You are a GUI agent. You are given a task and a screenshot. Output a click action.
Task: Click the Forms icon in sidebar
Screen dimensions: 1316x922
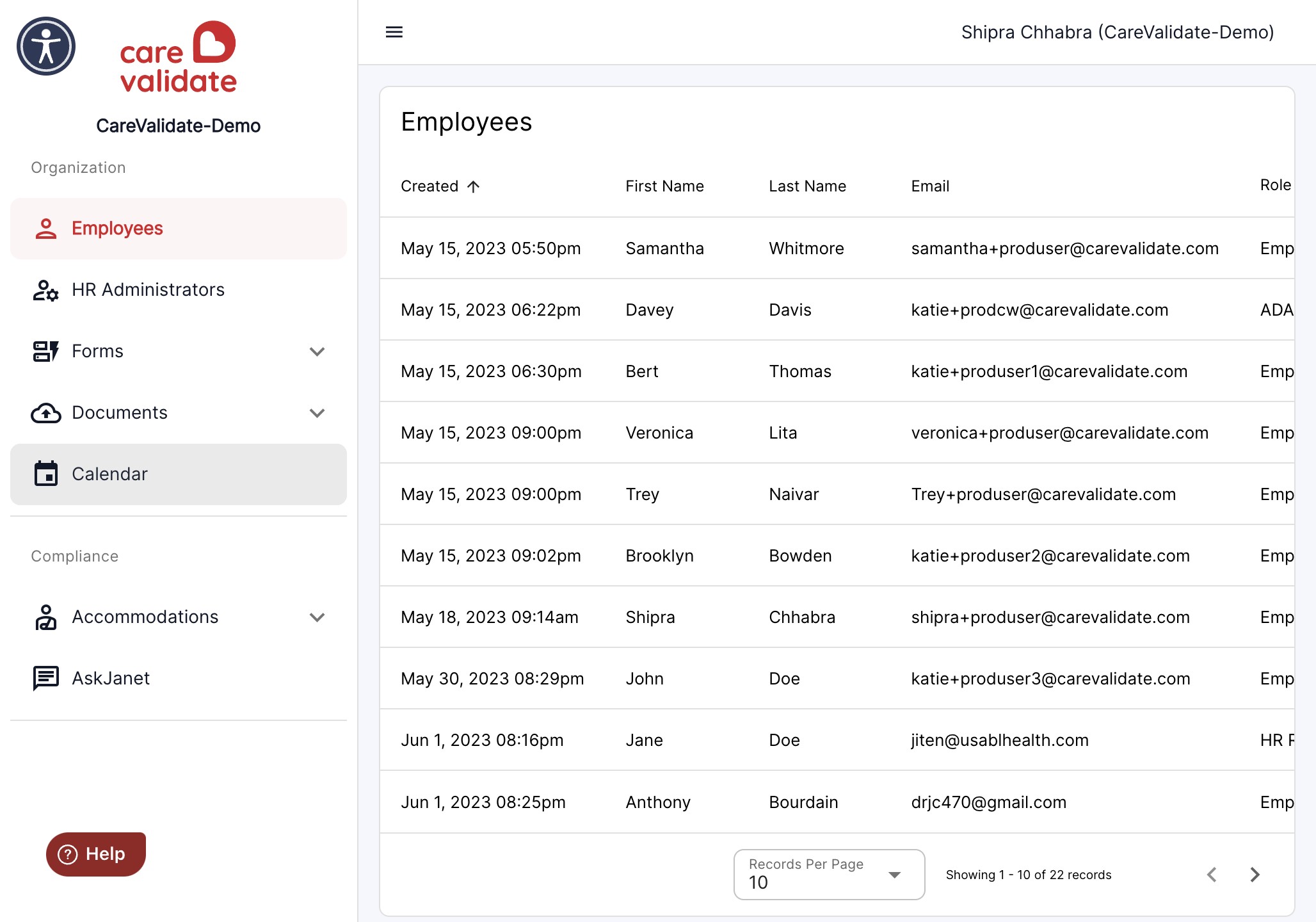click(x=46, y=352)
